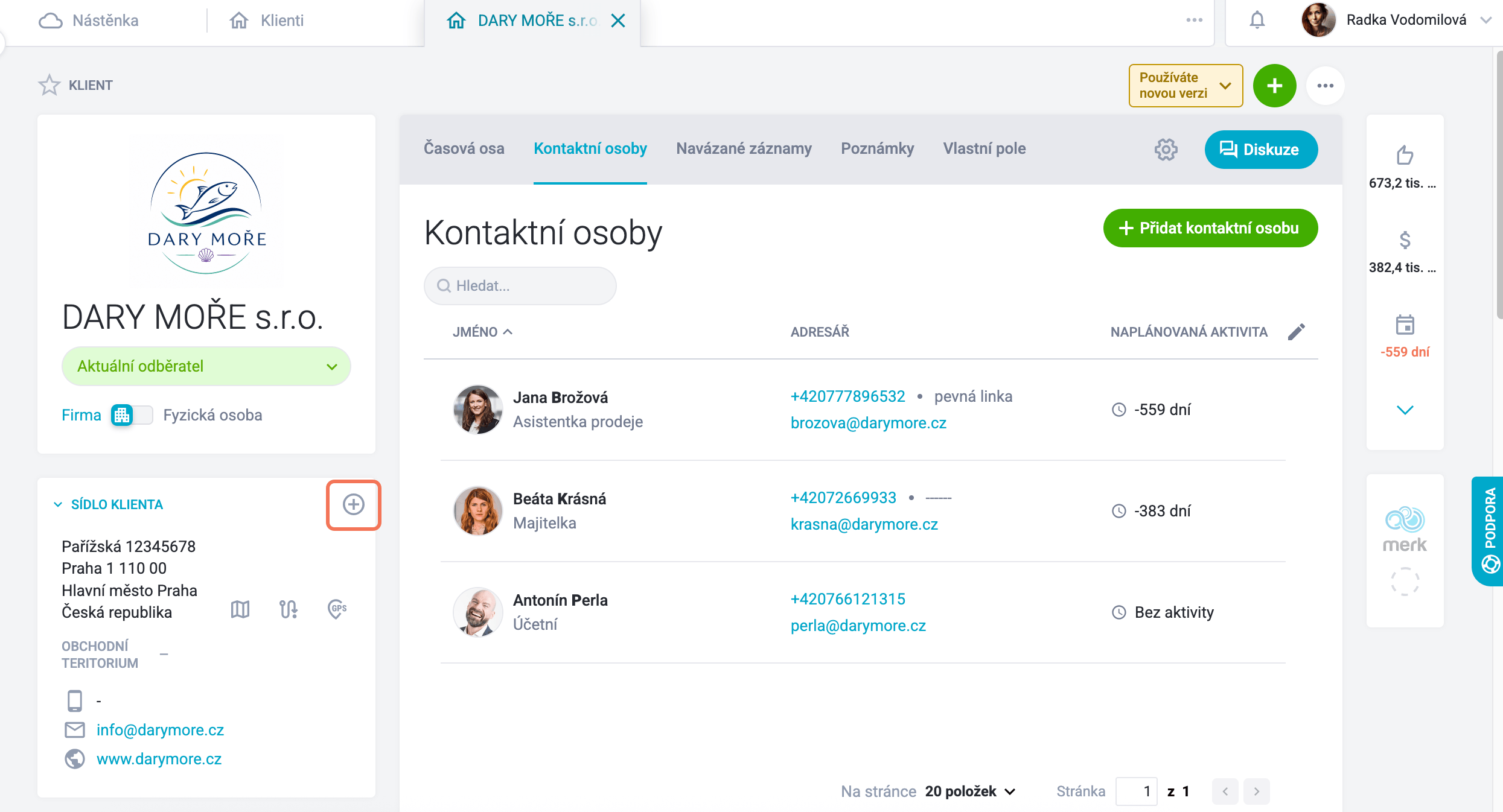This screenshot has height=812, width=1503.
Task: Click the envelope email icon
Action: point(75,730)
